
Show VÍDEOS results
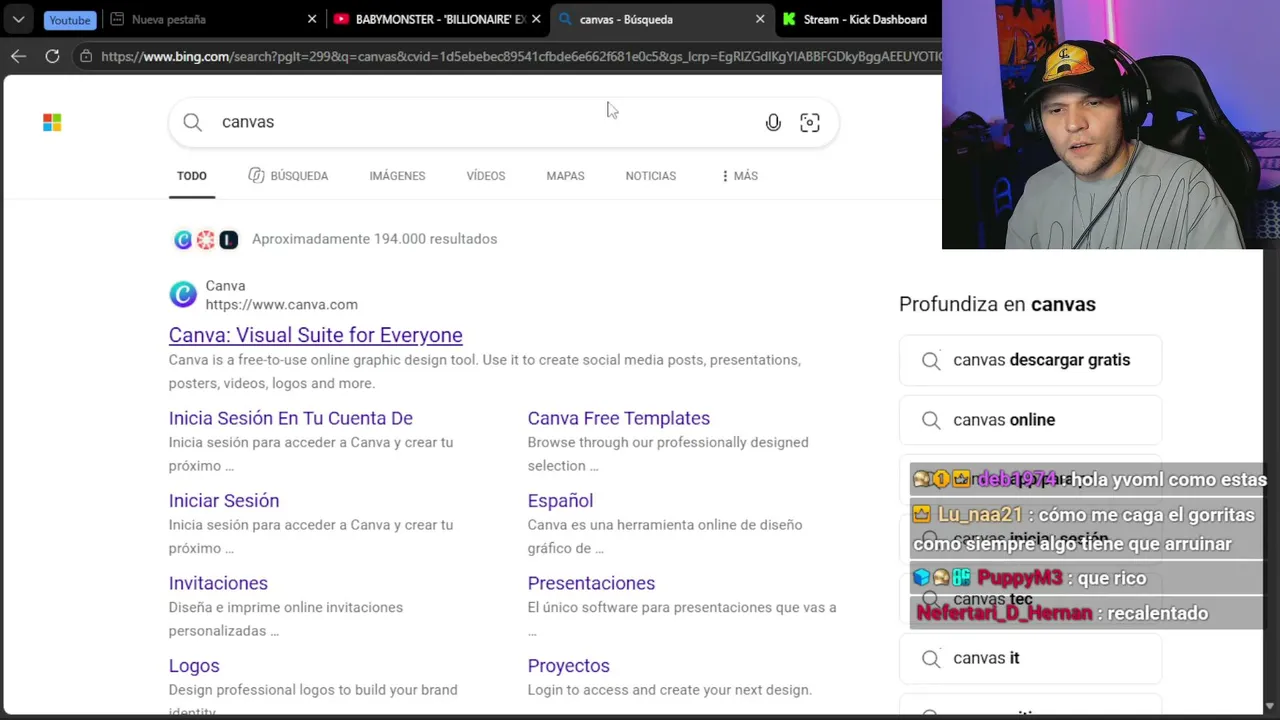tap(486, 176)
